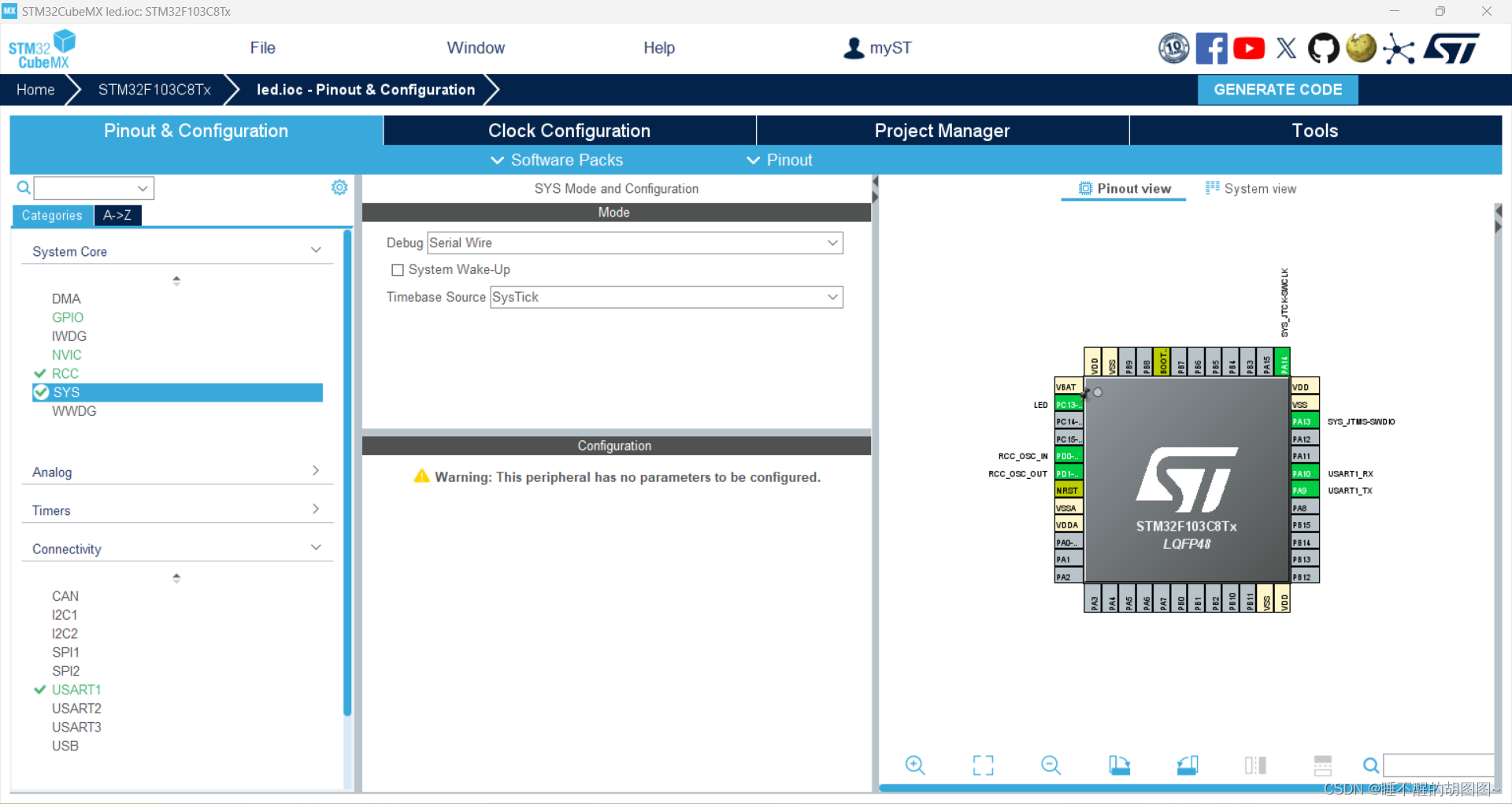Image resolution: width=1512 pixels, height=804 pixels.
Task: Click the myST user icon
Action: tap(854, 48)
